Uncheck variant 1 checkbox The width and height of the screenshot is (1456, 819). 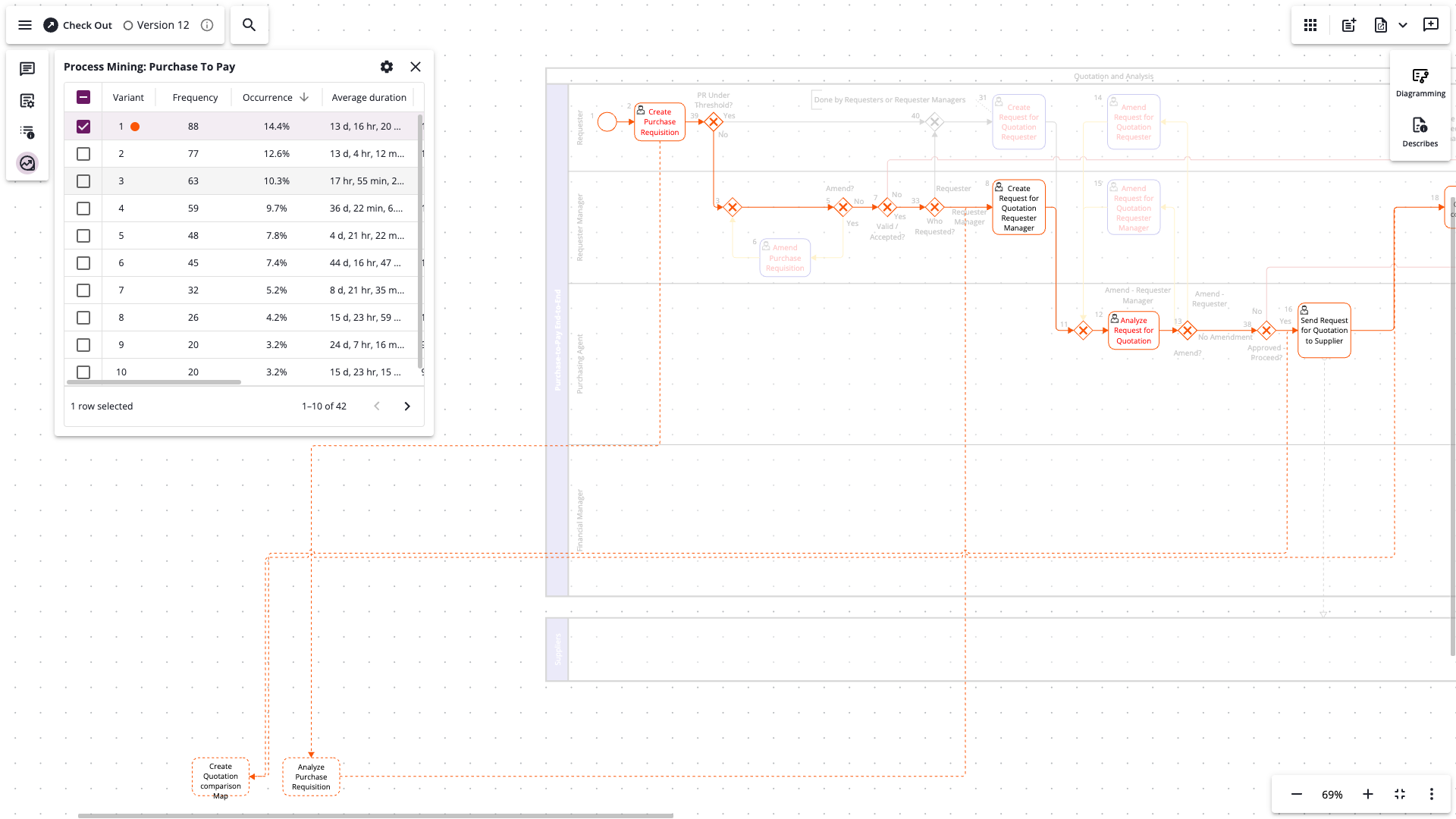click(83, 127)
